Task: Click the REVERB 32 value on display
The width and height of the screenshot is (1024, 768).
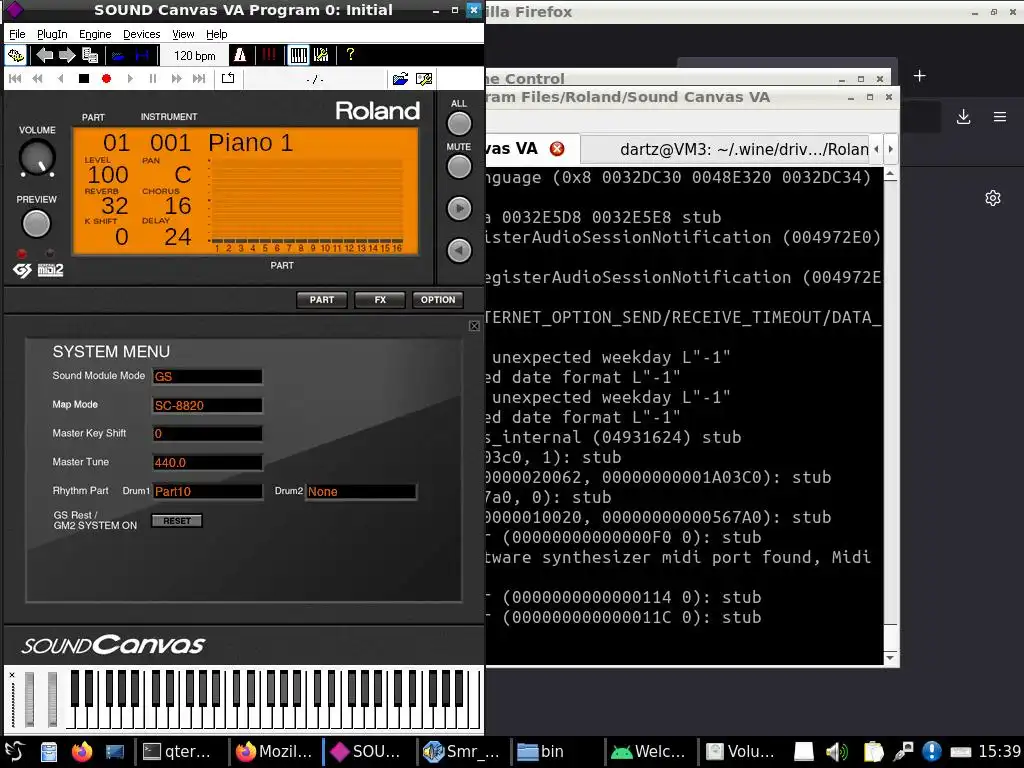Action: pyautogui.click(x=115, y=206)
